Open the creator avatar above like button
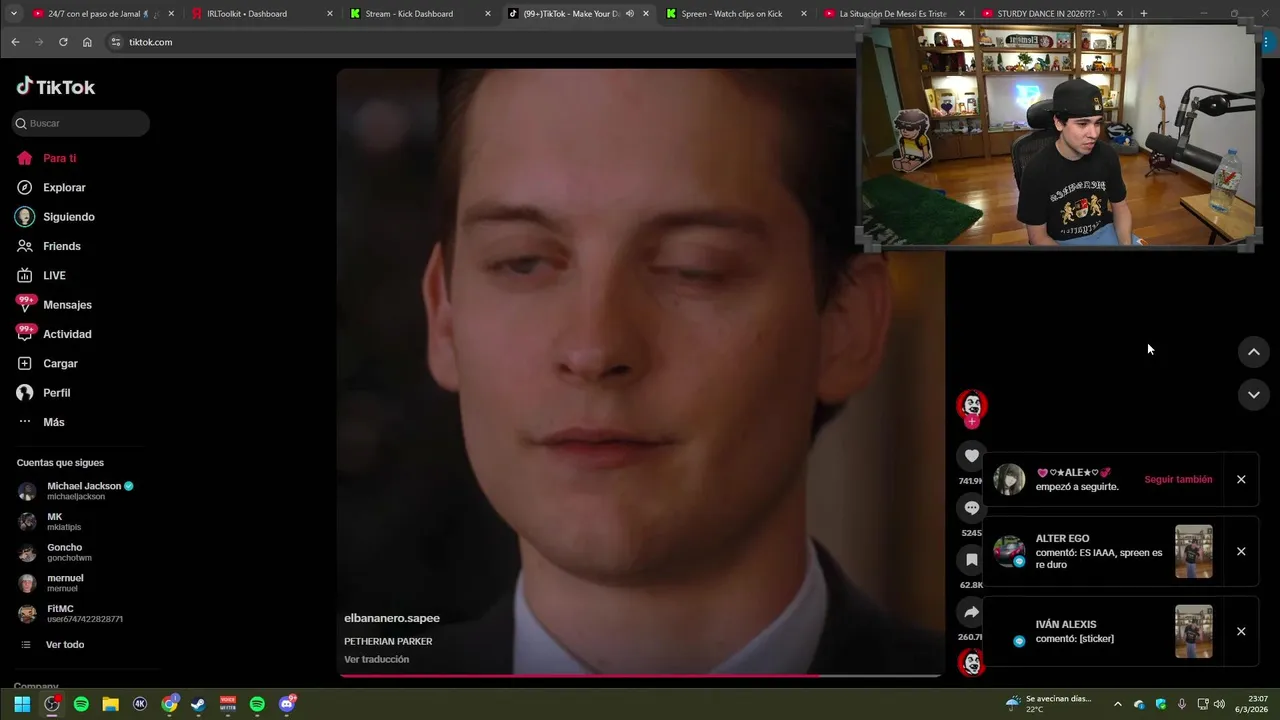 pyautogui.click(x=971, y=404)
